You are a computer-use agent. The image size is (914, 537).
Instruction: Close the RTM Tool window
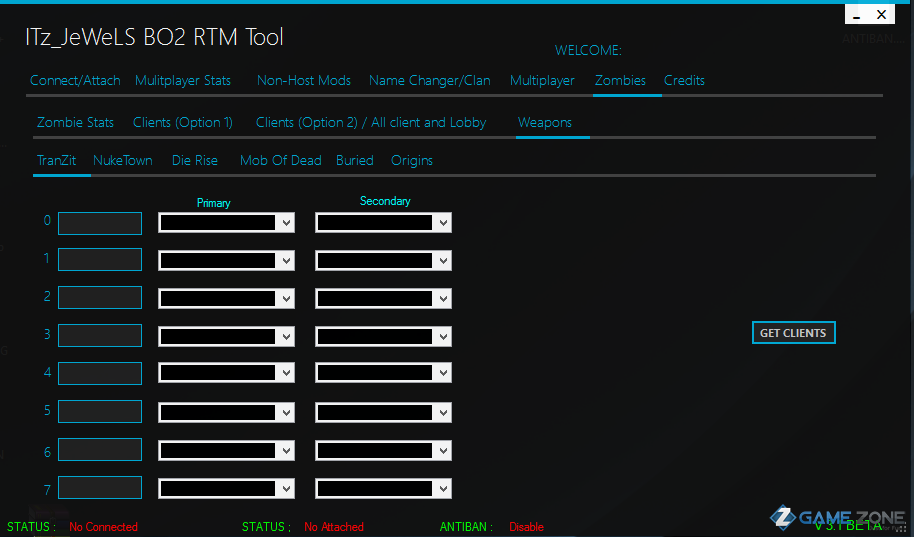tap(881, 15)
